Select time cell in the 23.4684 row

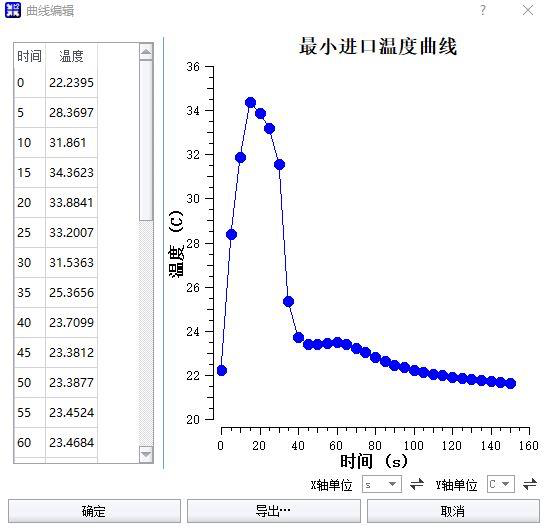click(x=30, y=443)
